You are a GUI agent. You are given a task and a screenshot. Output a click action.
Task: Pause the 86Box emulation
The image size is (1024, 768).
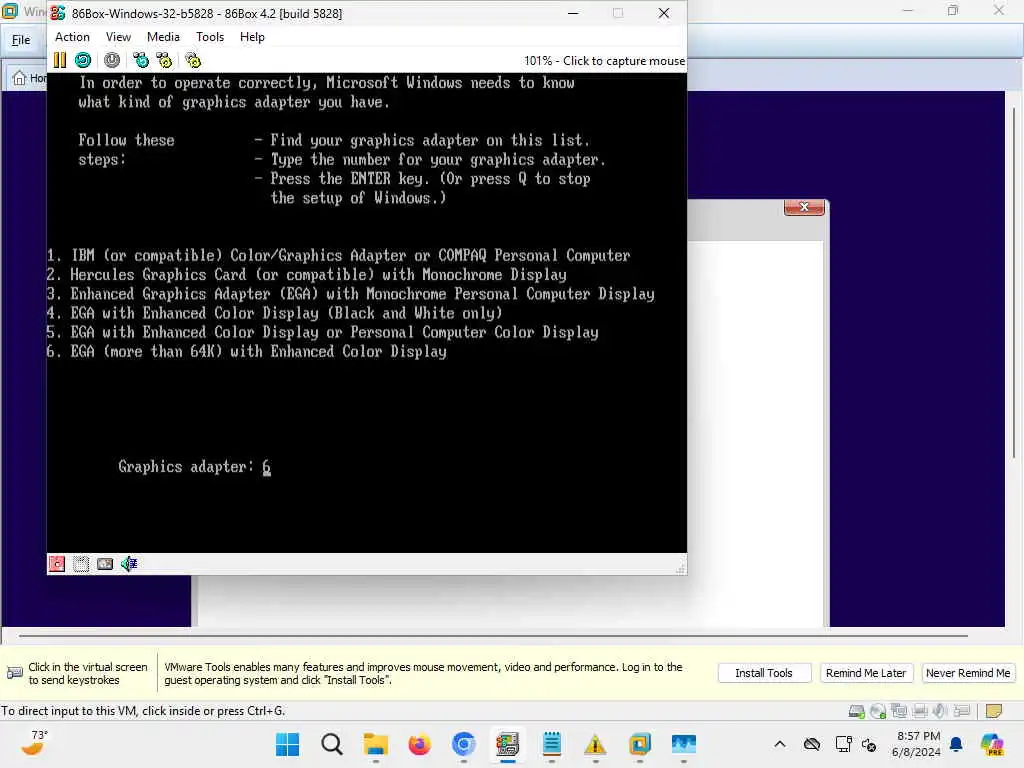59,61
